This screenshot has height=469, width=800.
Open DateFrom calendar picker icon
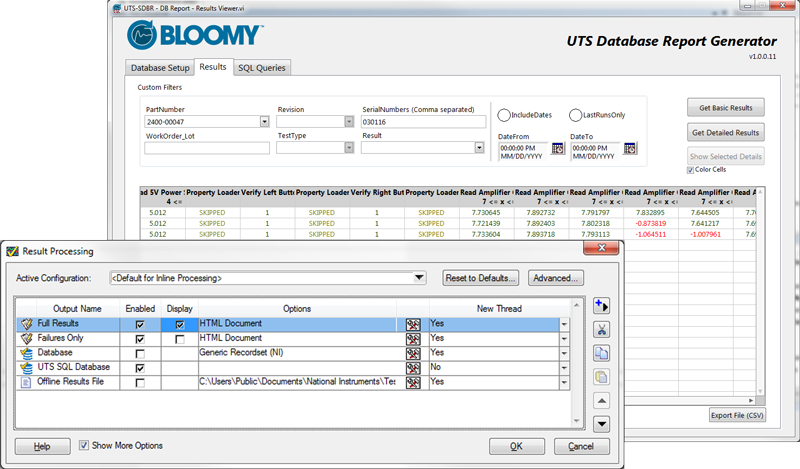click(558, 149)
